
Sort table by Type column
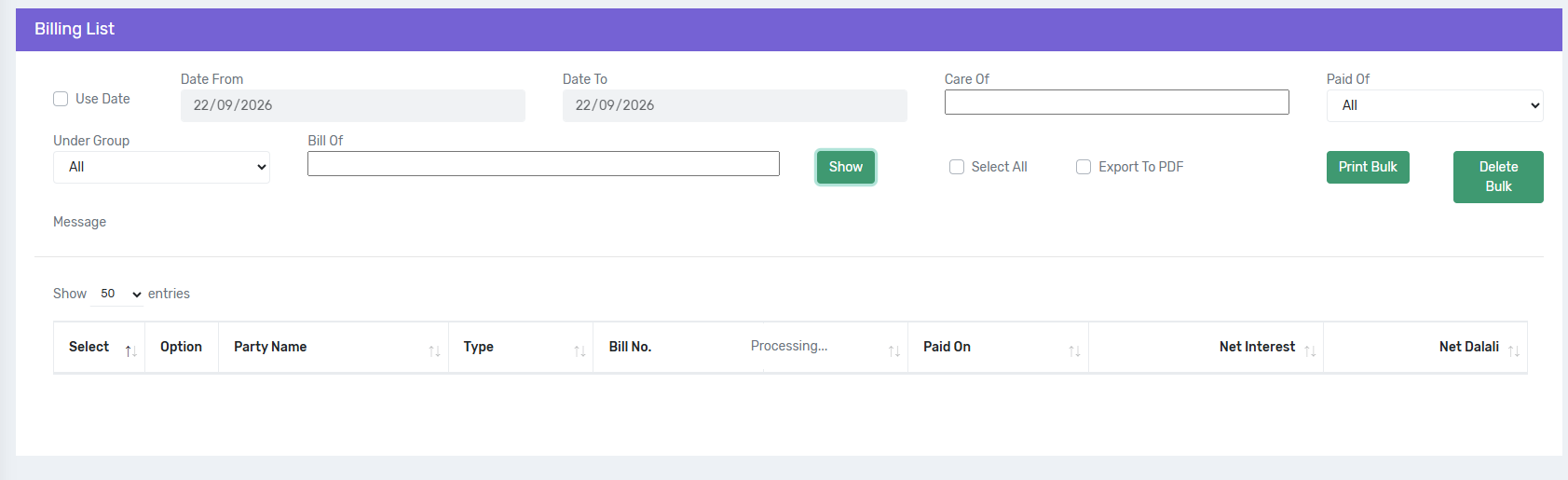(x=521, y=347)
